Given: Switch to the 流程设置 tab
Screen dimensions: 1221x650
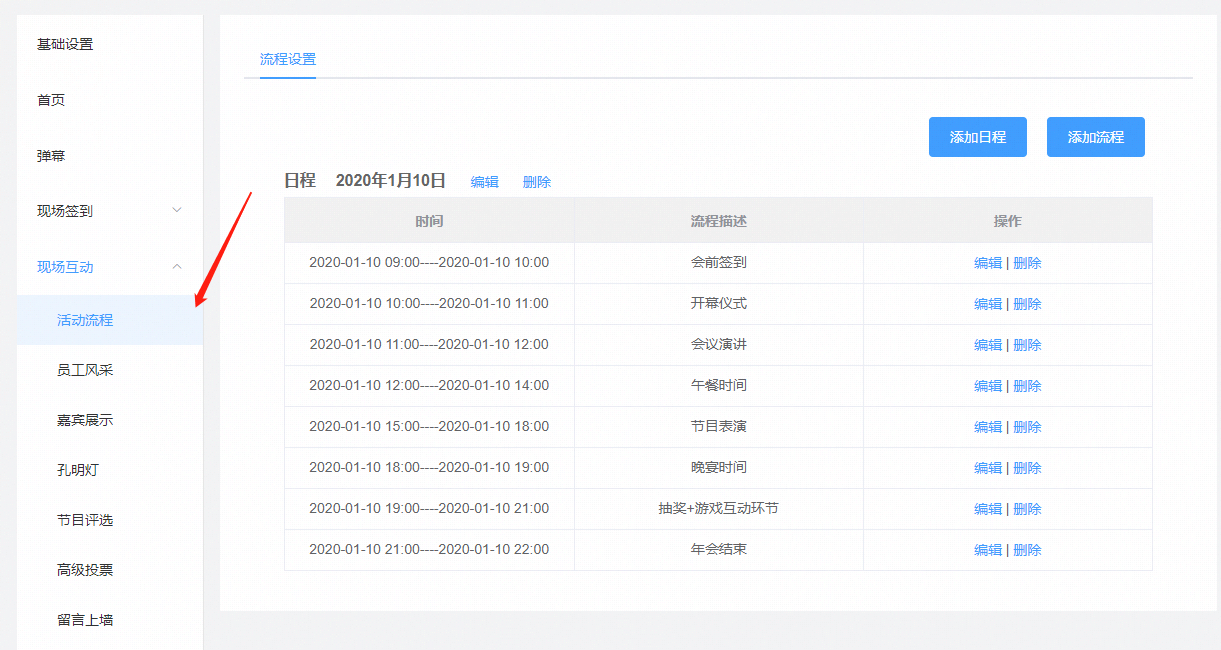Looking at the screenshot, I should (288, 59).
